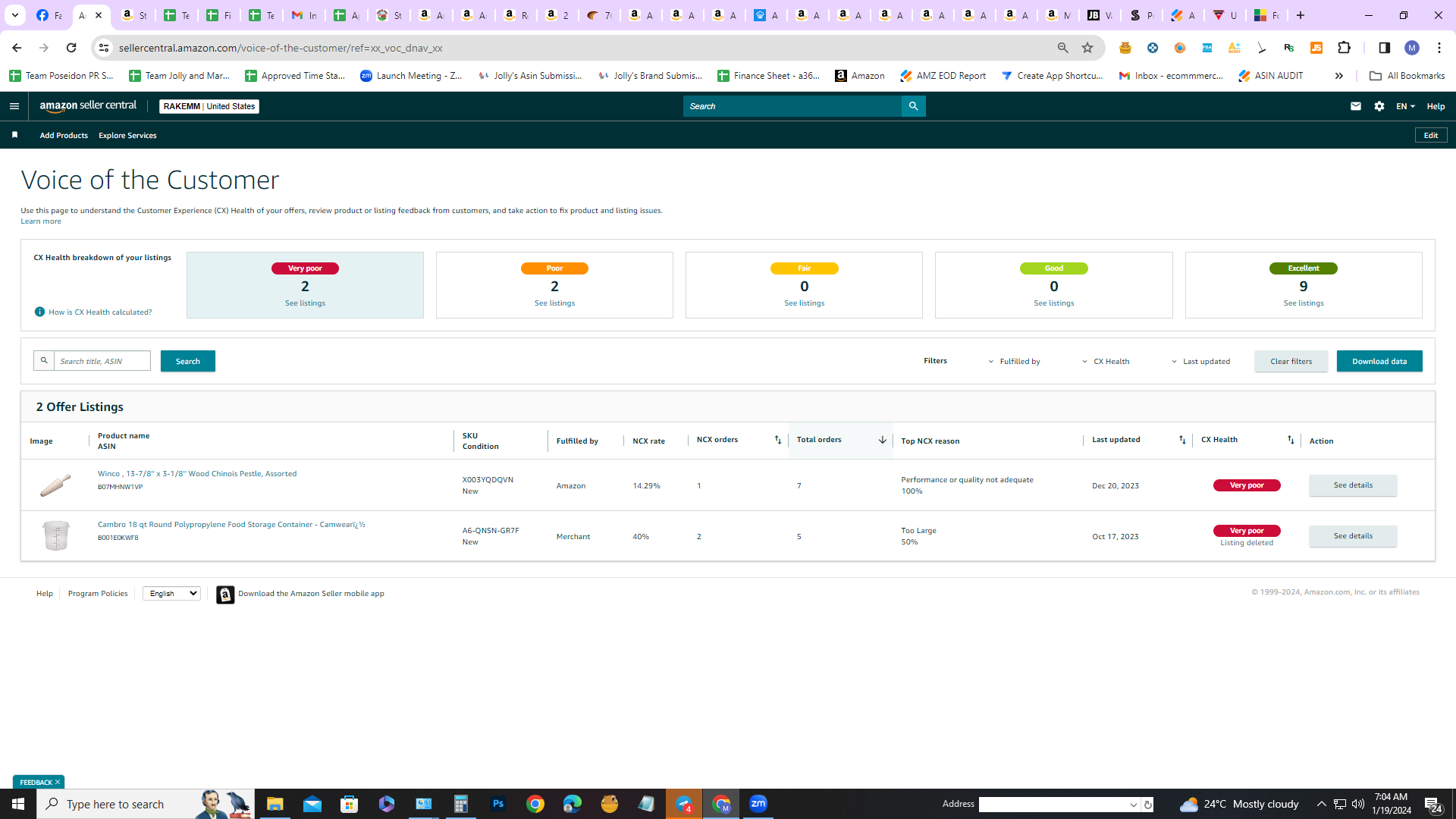
Task: Open the Explore Services menu item
Action: (127, 135)
